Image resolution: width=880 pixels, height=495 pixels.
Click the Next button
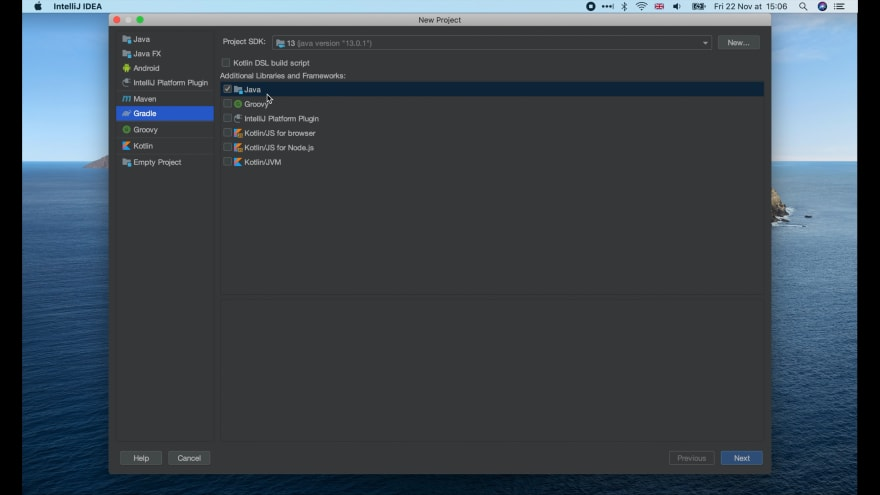point(741,458)
